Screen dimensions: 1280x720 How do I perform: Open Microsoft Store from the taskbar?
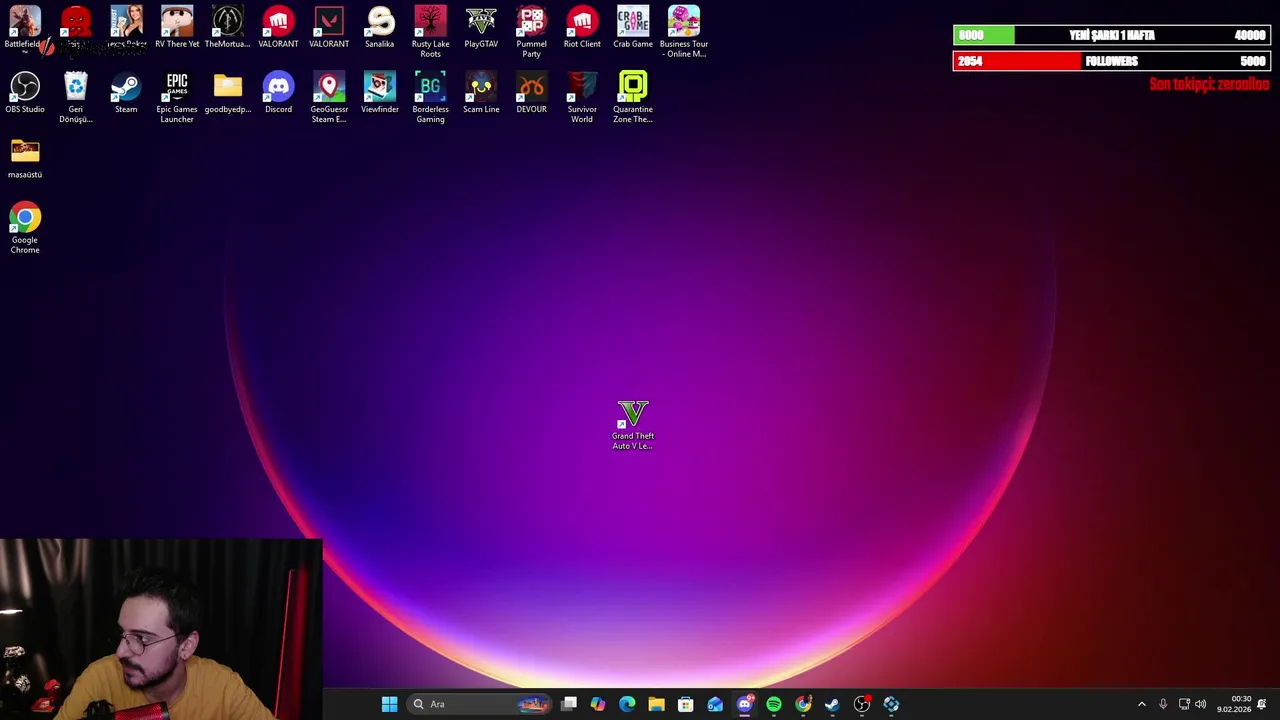685,704
